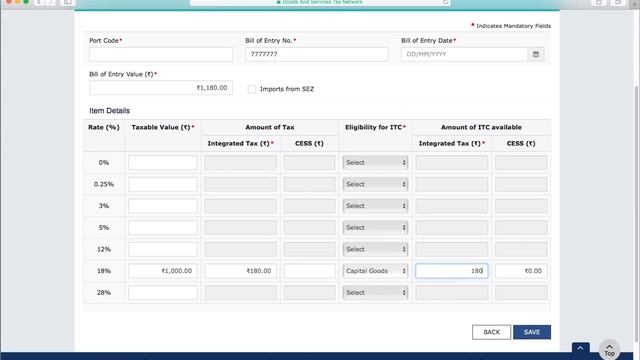The width and height of the screenshot is (640, 360).
Task: Click the 'Port Code' field label
Action: coord(104,40)
